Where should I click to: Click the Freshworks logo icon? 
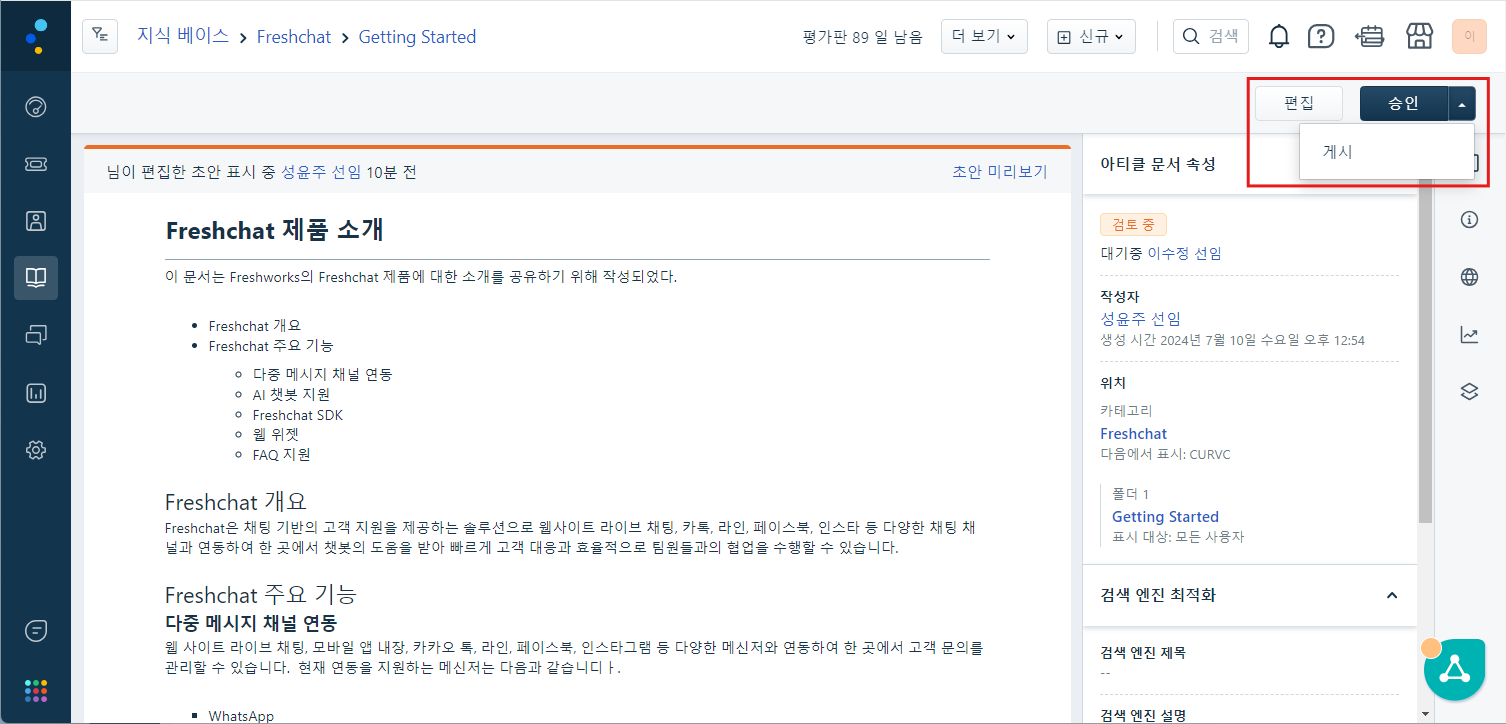pos(36,36)
